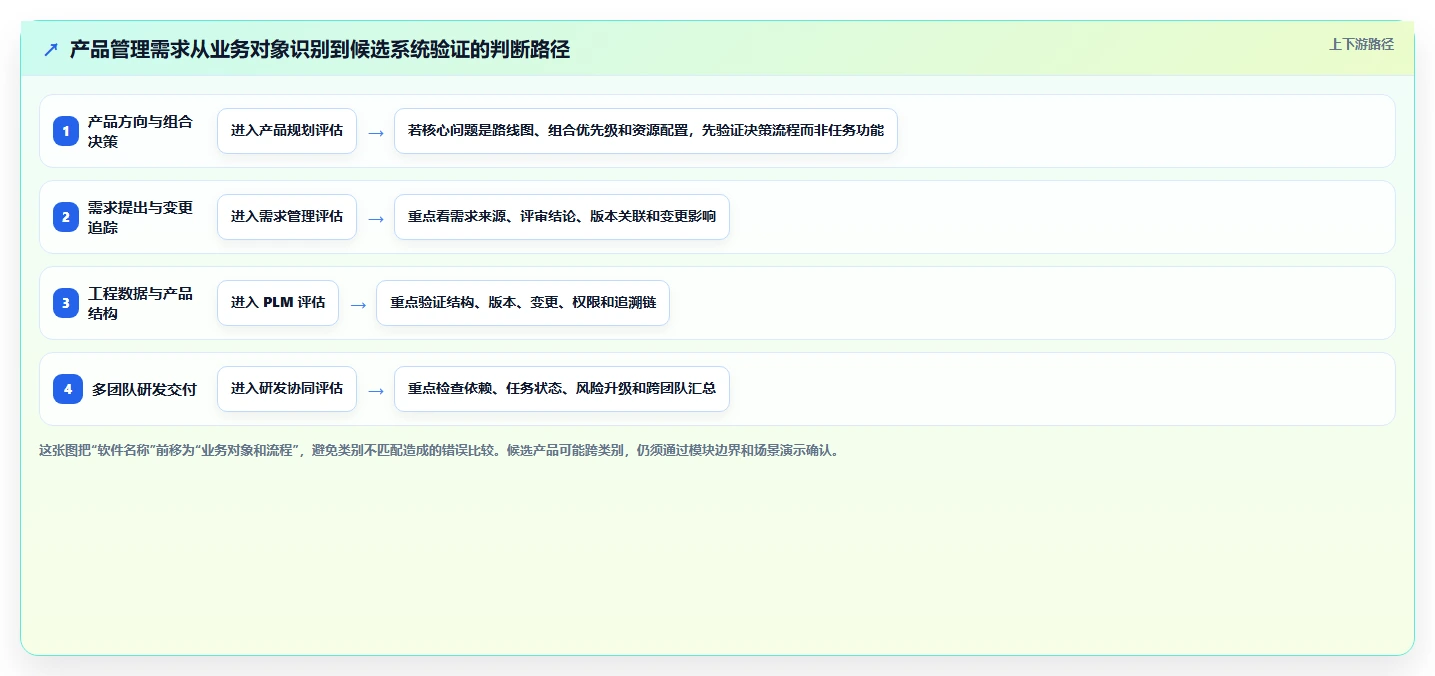Click the arrow after 进入产品规划评估
The height and width of the screenshot is (676, 1435).
point(376,132)
